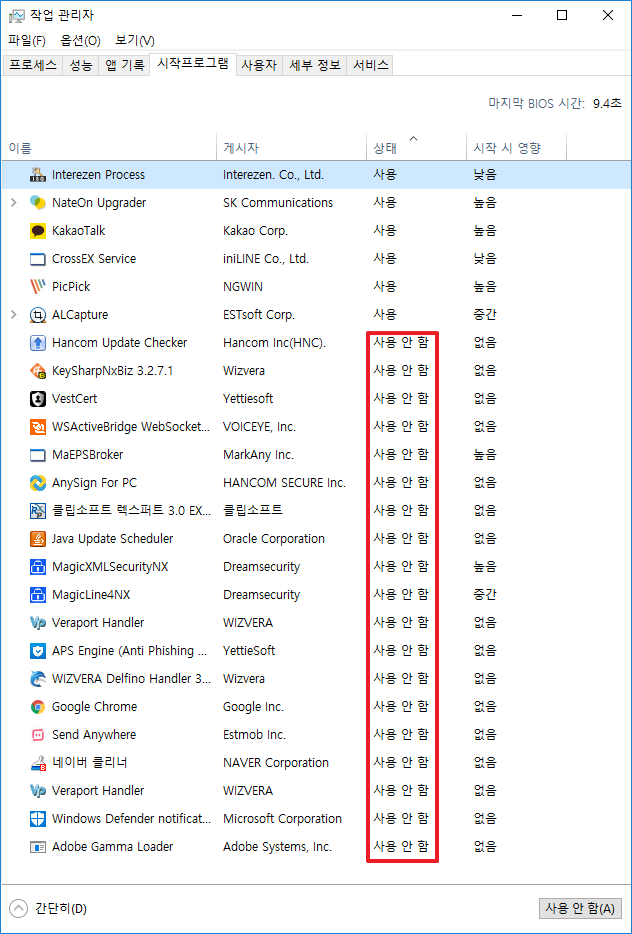
Task: Click publisher cell Kakao Corp.
Action: pyautogui.click(x=255, y=231)
